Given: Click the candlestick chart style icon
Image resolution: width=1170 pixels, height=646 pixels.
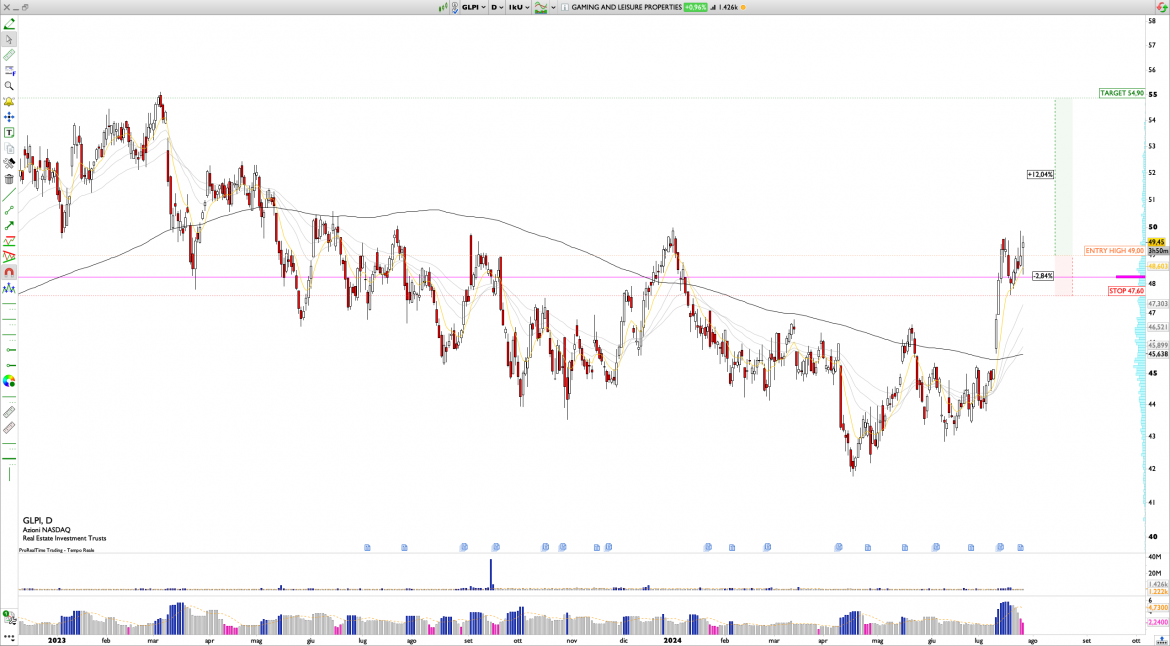Looking at the screenshot, I should click(x=443, y=7).
